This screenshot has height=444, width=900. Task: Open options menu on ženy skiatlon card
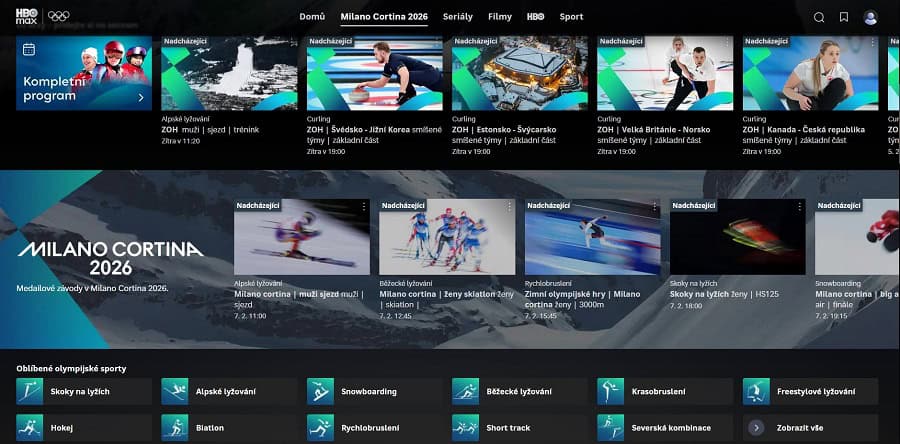[x=509, y=206]
